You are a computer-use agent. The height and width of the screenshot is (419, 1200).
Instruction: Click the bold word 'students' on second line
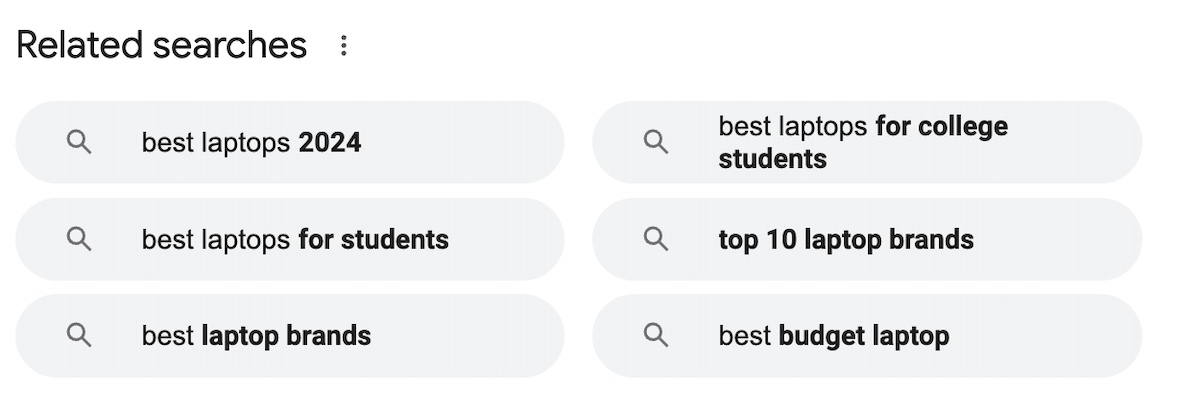point(772,159)
